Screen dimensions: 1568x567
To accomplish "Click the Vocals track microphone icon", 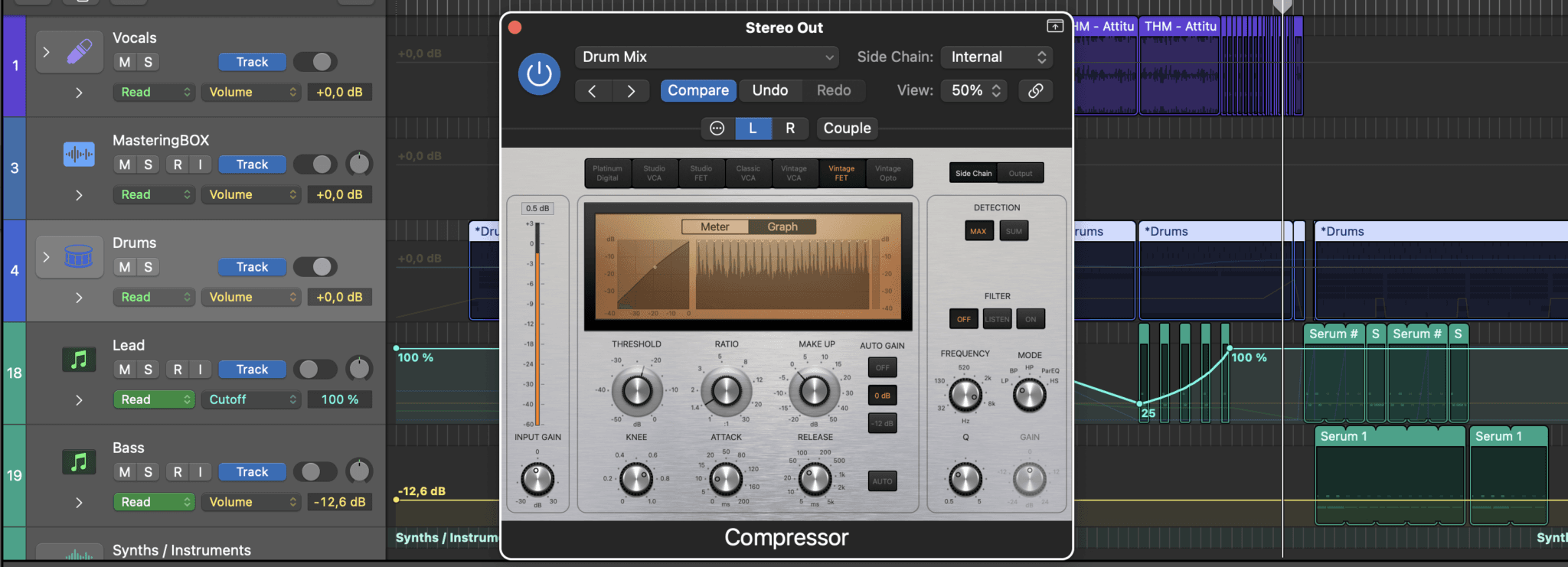I will click(79, 52).
